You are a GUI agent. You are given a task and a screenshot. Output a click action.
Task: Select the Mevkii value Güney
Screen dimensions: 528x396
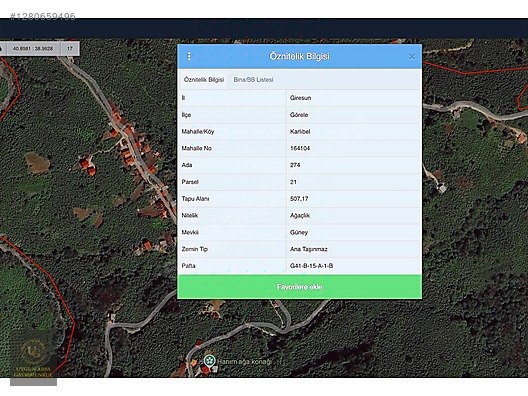click(354, 232)
